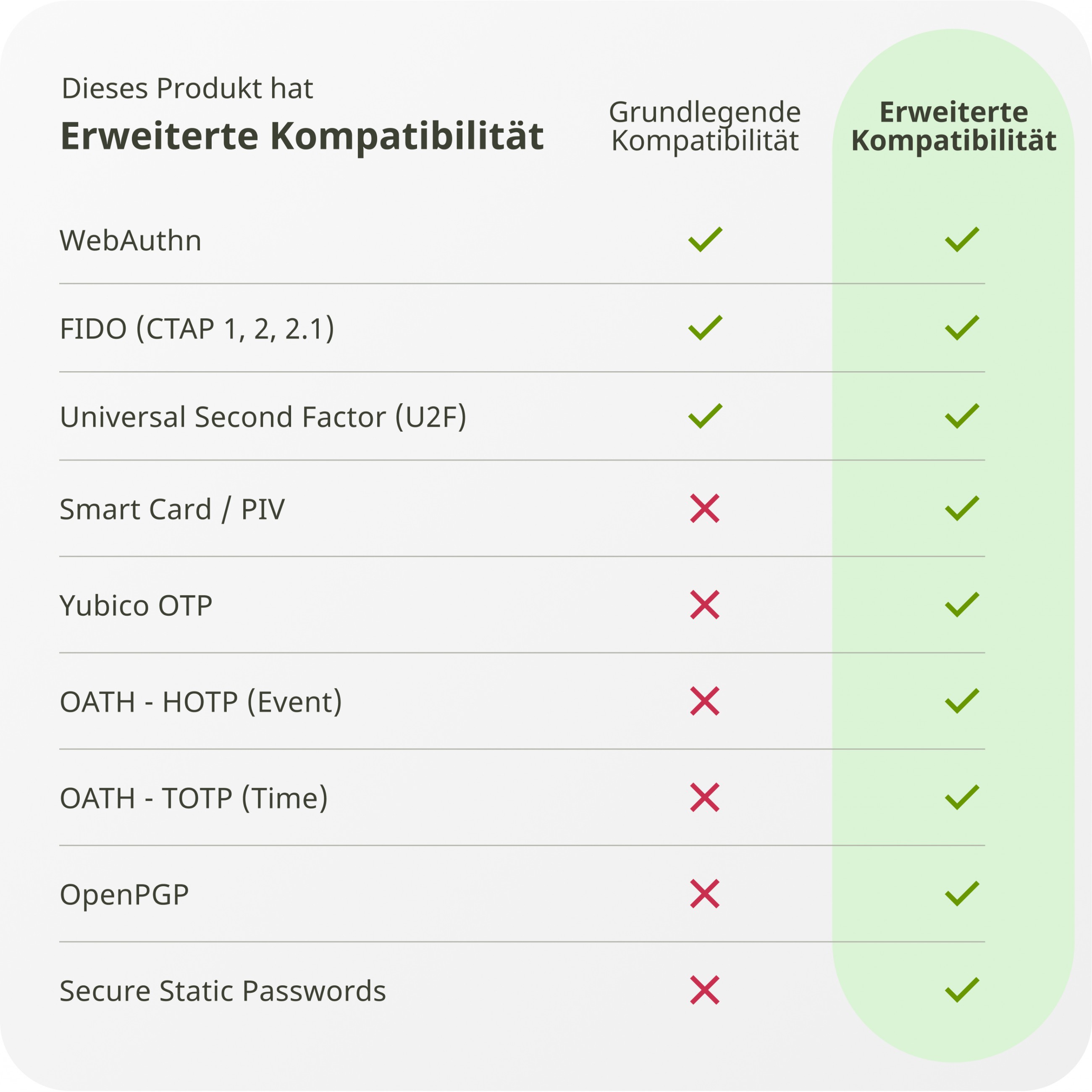The height and width of the screenshot is (1092, 1092).
Task: Click the FIDO checkmark under Grundlegende Kompatibilität
Action: click(x=705, y=328)
